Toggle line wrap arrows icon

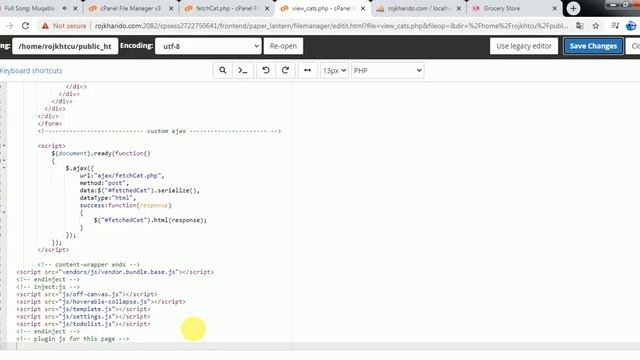click(x=307, y=71)
